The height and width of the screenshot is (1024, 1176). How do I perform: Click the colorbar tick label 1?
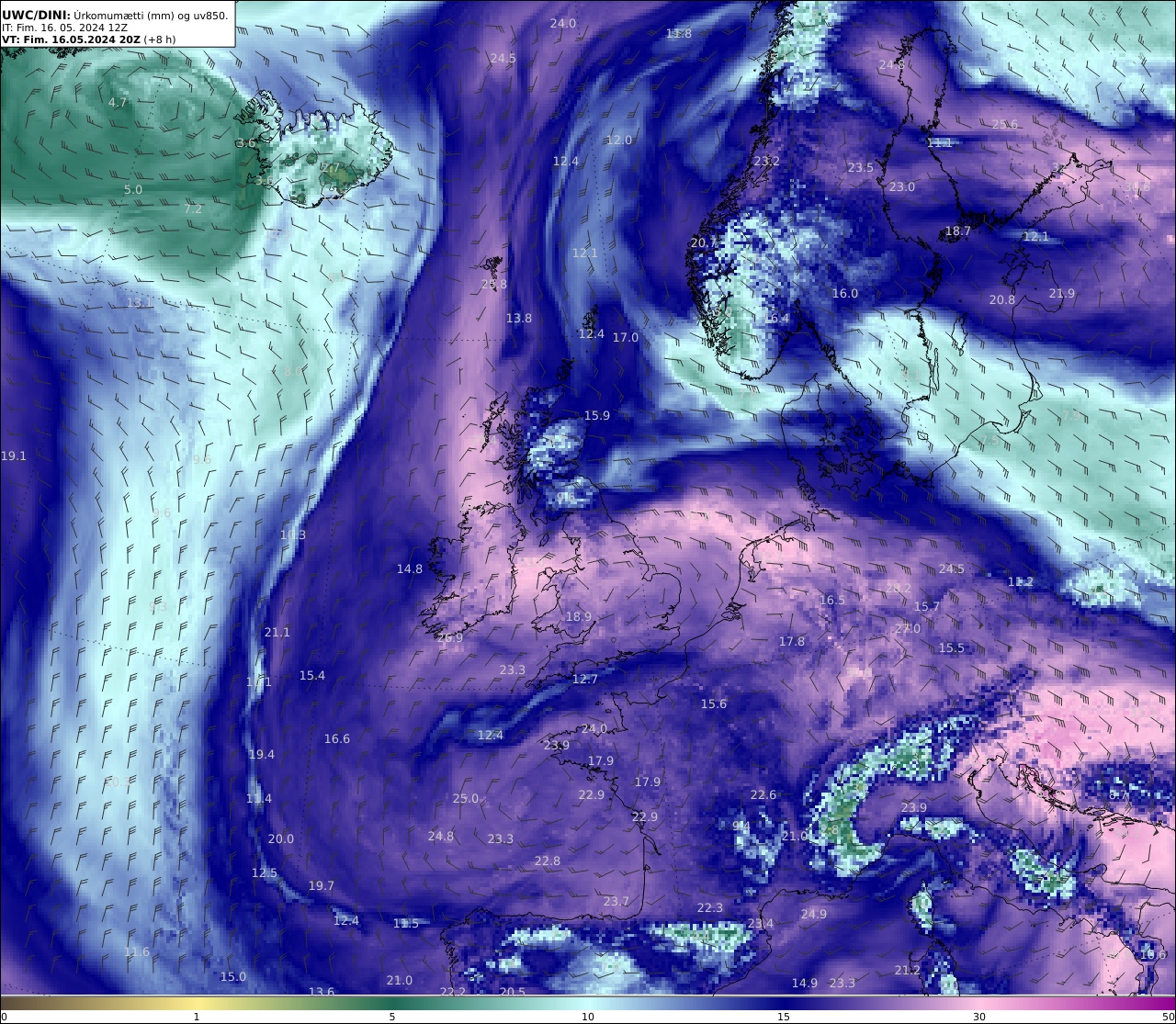tap(197, 1017)
